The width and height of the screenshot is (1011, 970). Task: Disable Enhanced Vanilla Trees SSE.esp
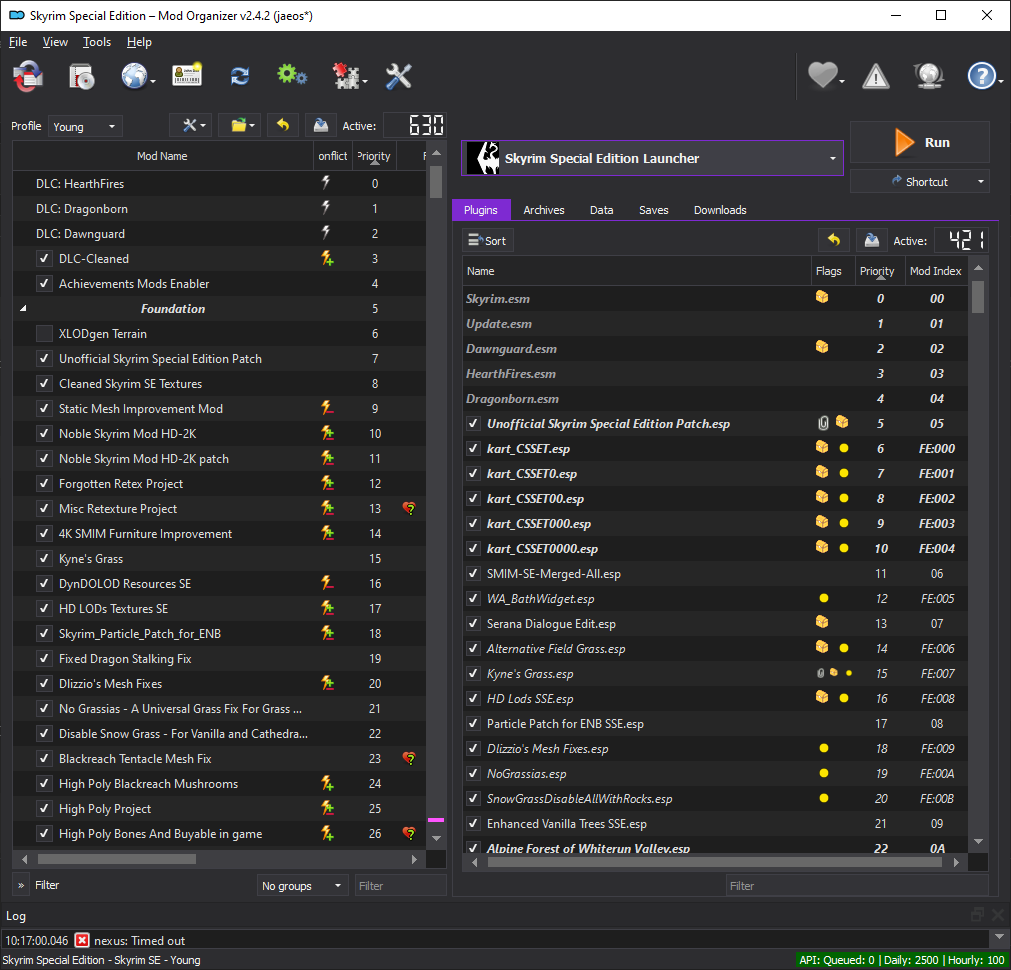473,824
